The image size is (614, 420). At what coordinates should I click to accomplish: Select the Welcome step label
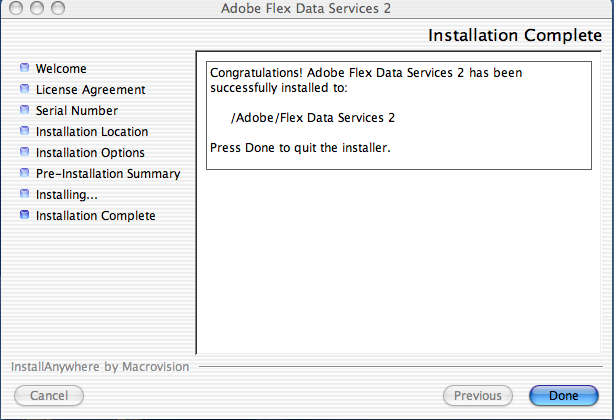point(61,68)
